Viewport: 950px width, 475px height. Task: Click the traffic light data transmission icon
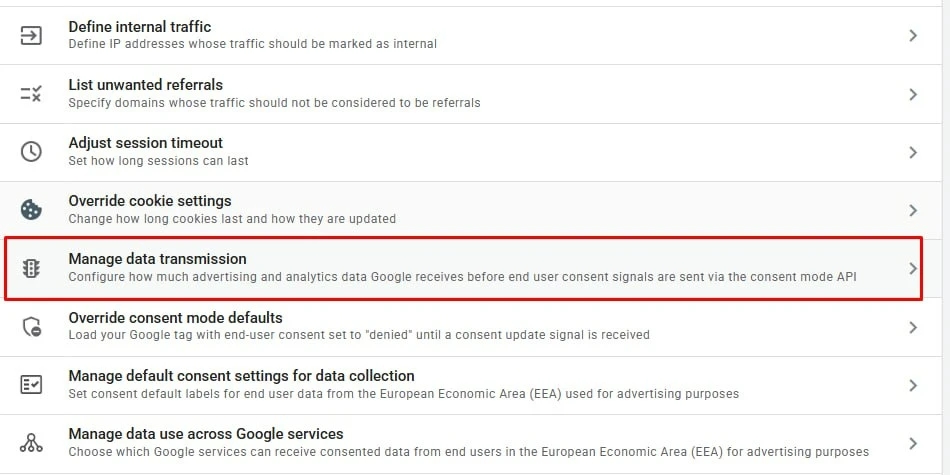(x=31, y=268)
